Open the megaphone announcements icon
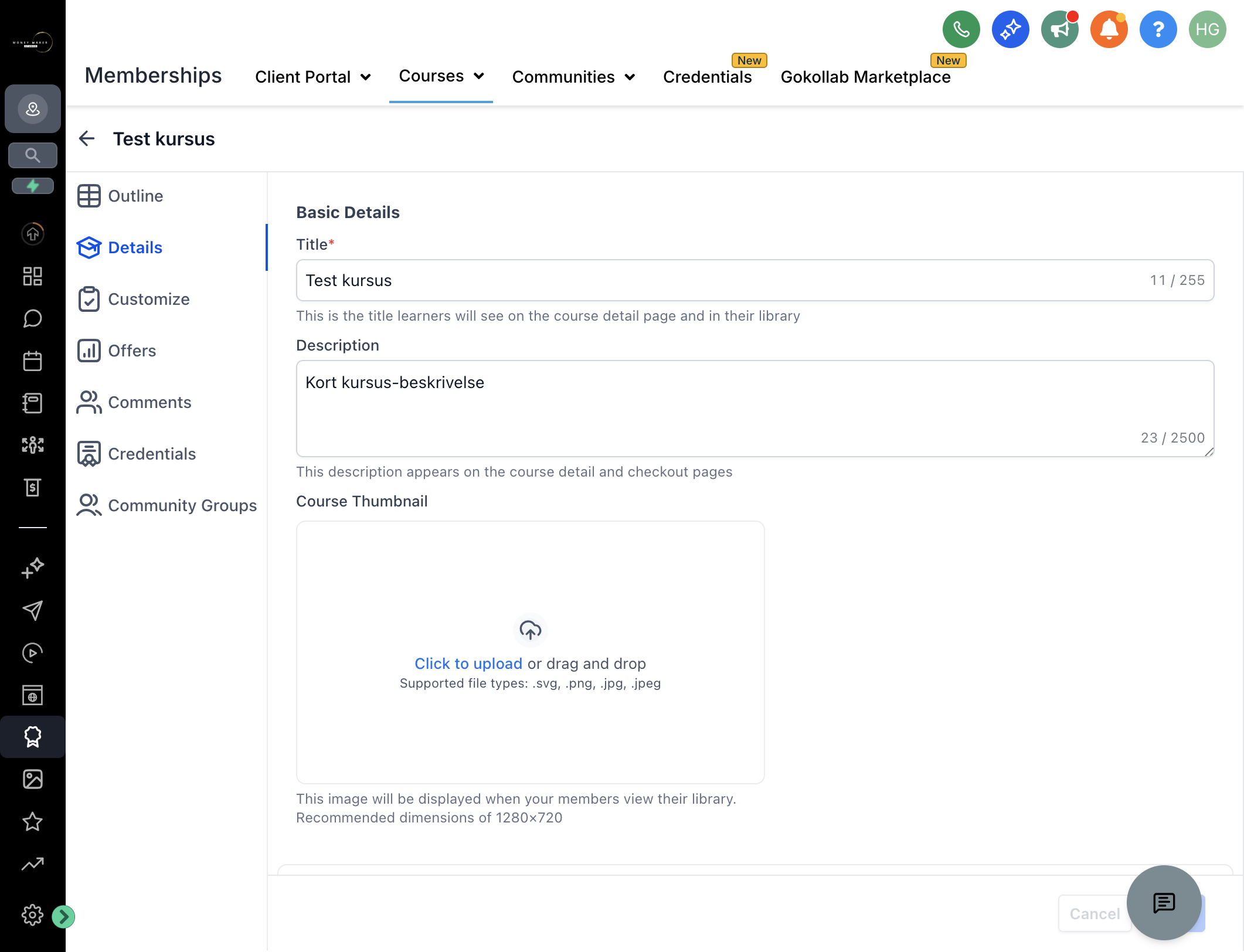This screenshot has width=1244, height=952. [x=1059, y=29]
